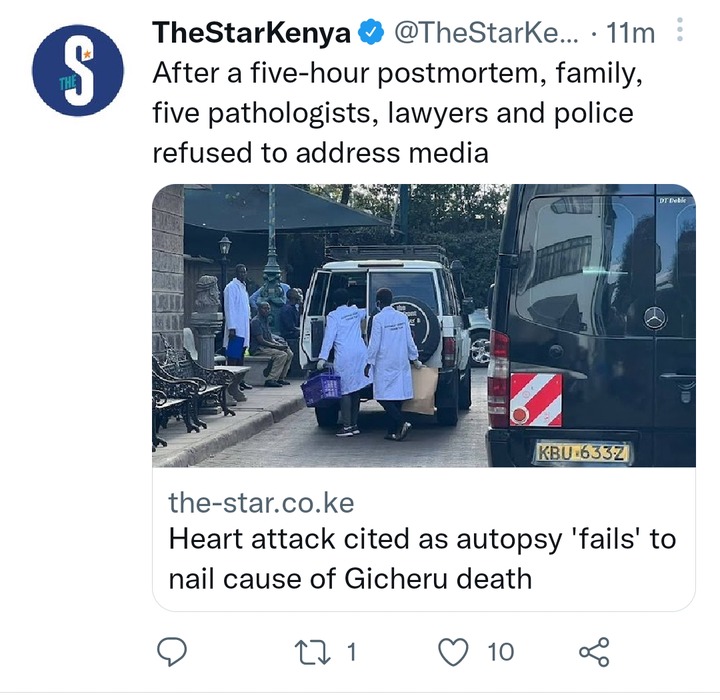Open TheStarKenya profile avatar
Screen dimensions: 720x700
(x=78, y=70)
